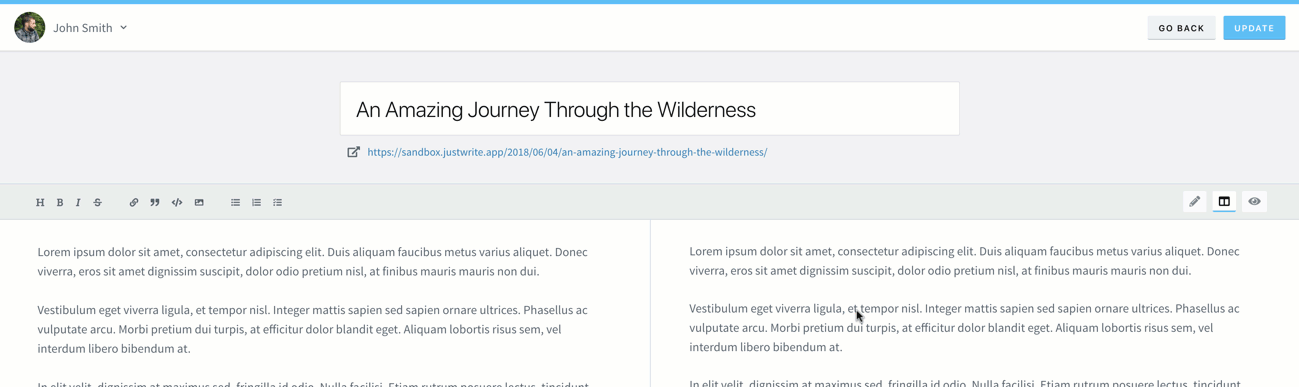Switch to edit-only mode with the pencil icon
This screenshot has width=1299, height=387.
1194,201
